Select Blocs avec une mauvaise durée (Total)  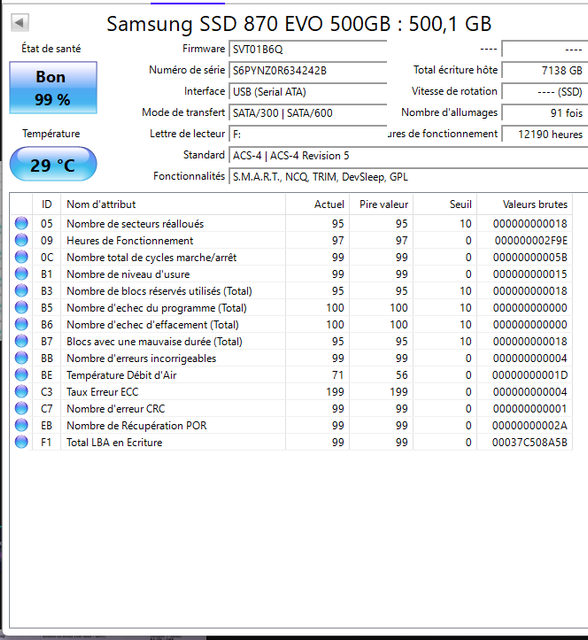tap(154, 341)
